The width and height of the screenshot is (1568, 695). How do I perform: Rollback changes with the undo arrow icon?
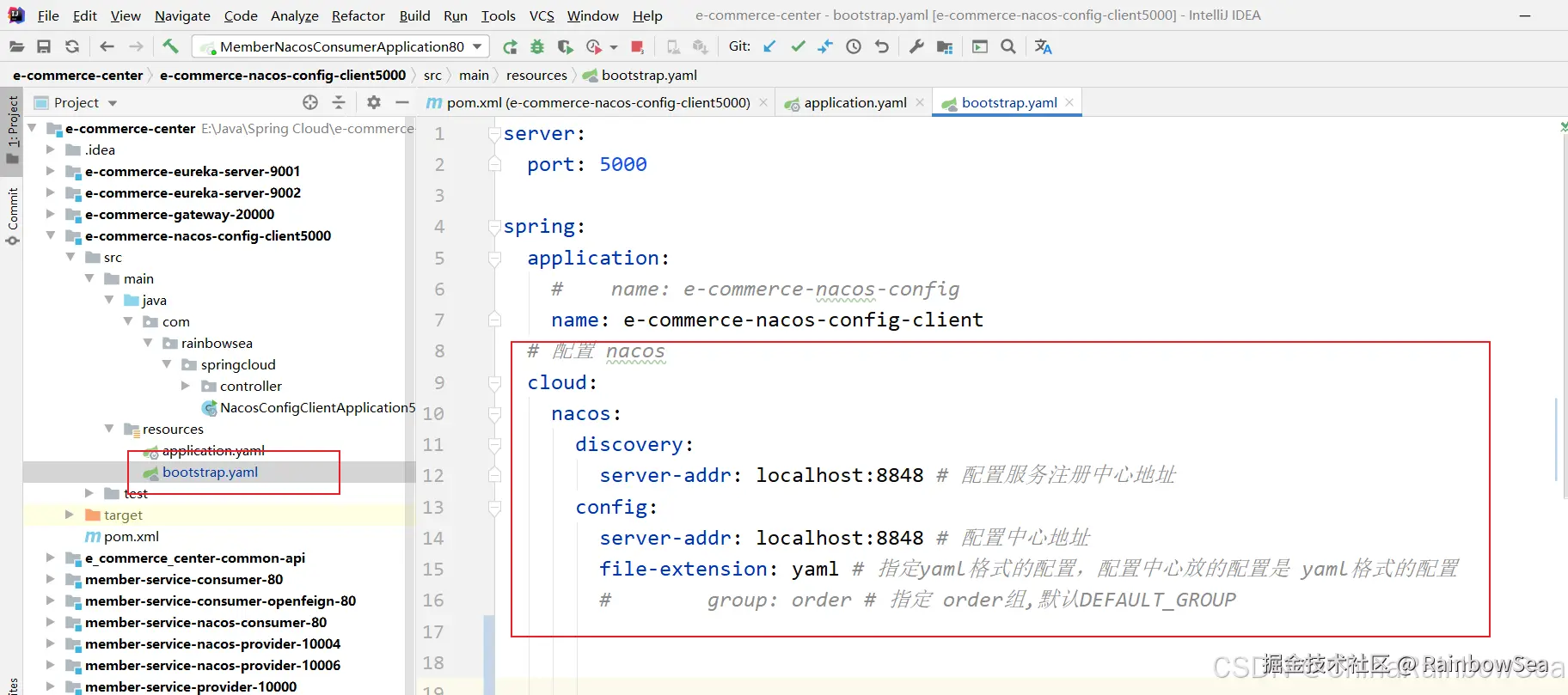tap(882, 46)
